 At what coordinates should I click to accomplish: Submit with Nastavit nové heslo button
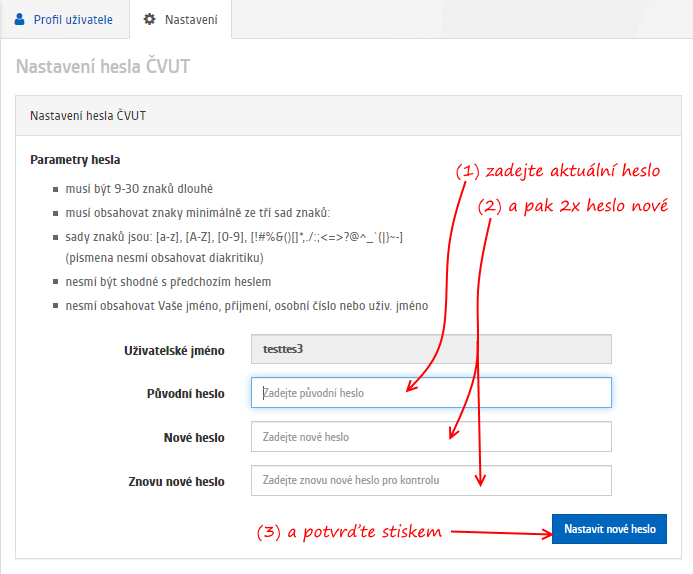point(609,529)
